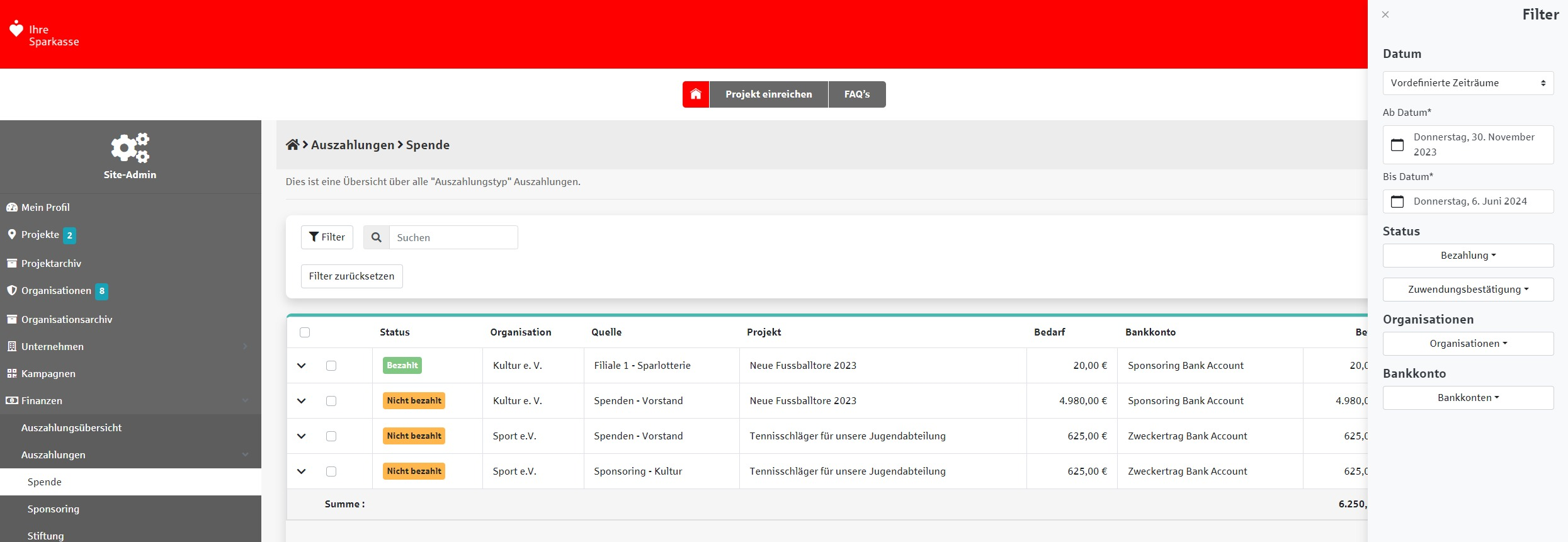This screenshot has width=1568, height=542.
Task: Click the Site-Admin gears icon
Action: click(x=130, y=148)
